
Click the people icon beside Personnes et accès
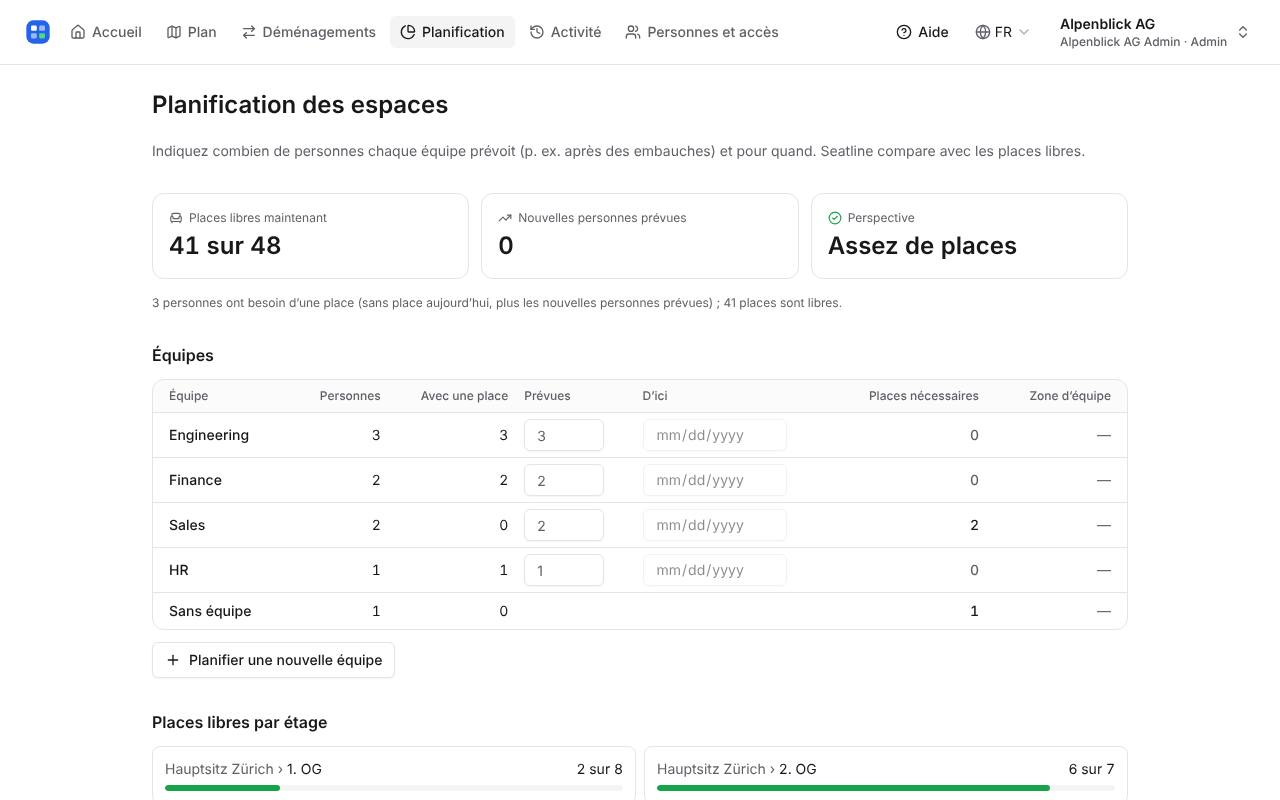pyautogui.click(x=633, y=32)
